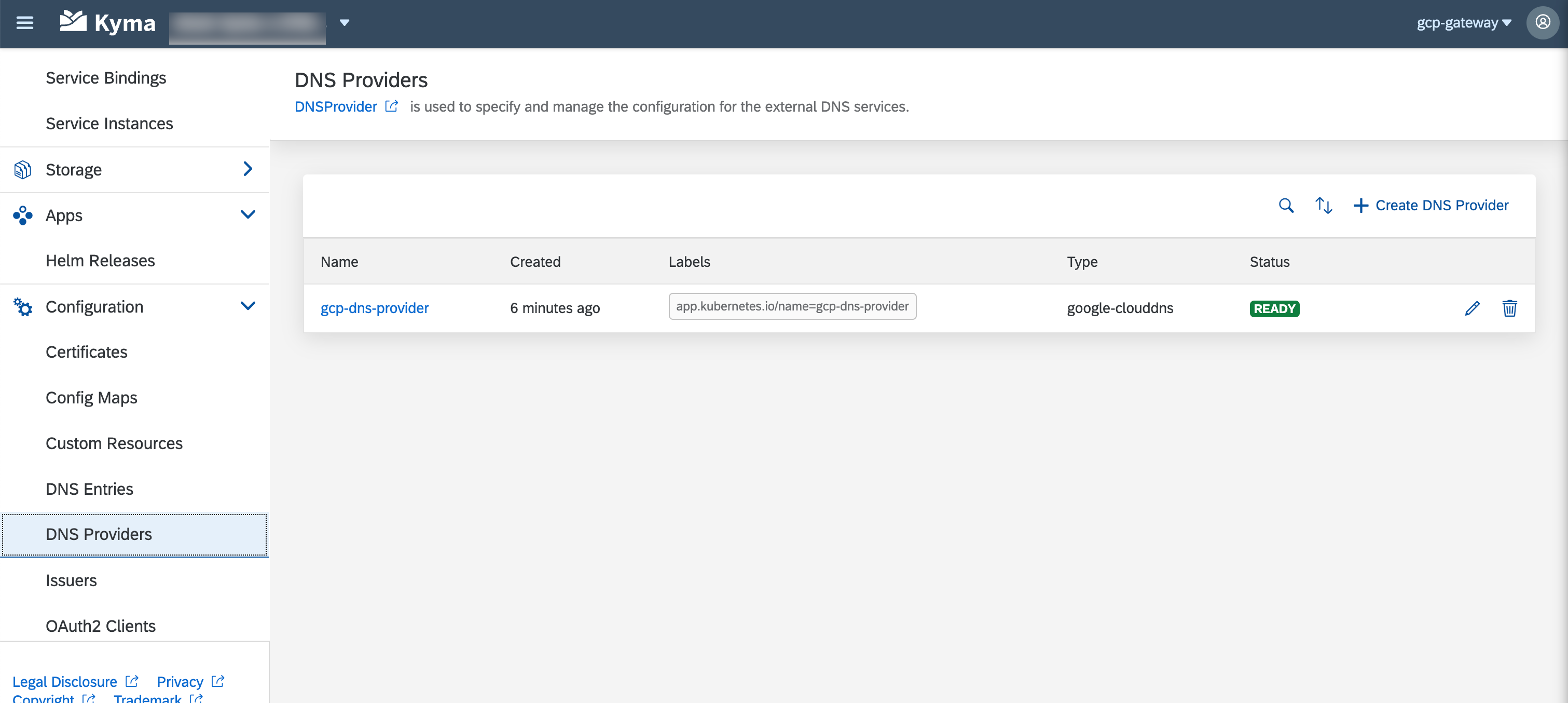Open Helm Releases page
The width and height of the screenshot is (1568, 703).
pos(101,261)
